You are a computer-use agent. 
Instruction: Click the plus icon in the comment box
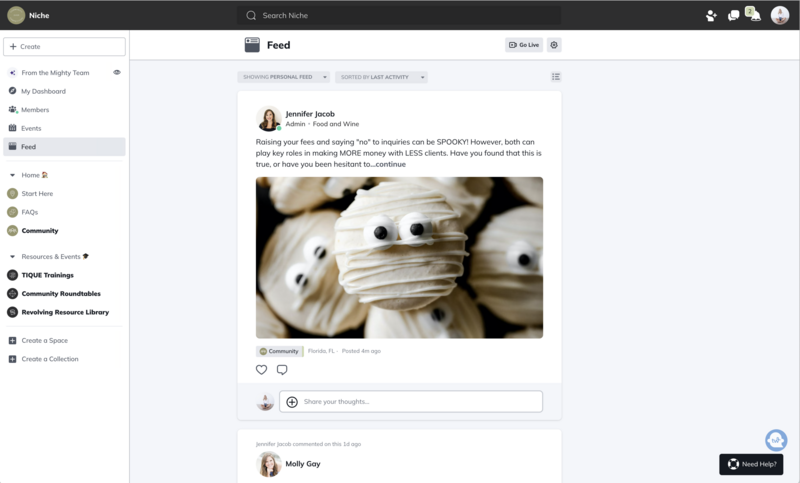pyautogui.click(x=292, y=402)
